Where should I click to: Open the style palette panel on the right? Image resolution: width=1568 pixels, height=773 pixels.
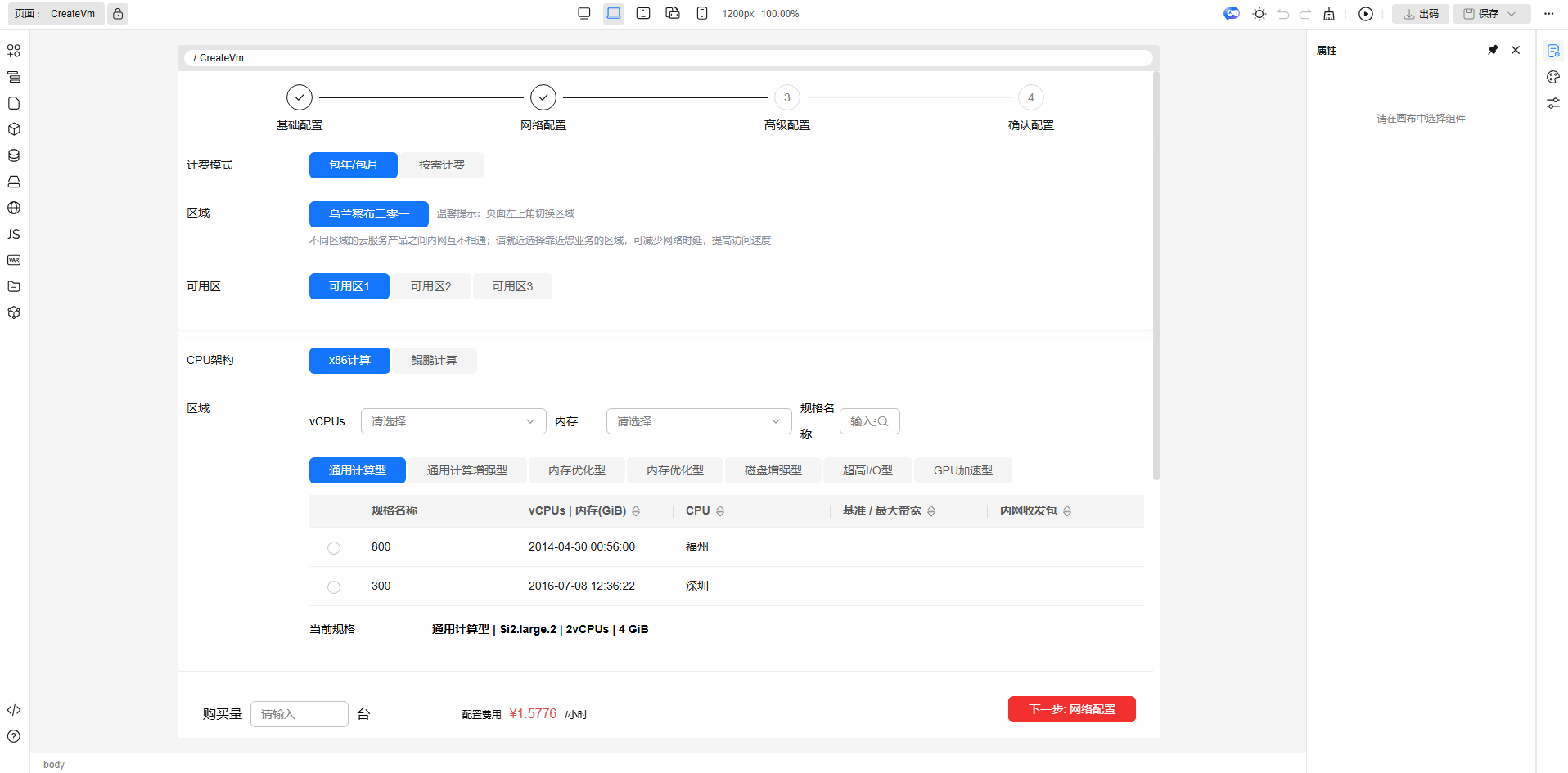1552,77
